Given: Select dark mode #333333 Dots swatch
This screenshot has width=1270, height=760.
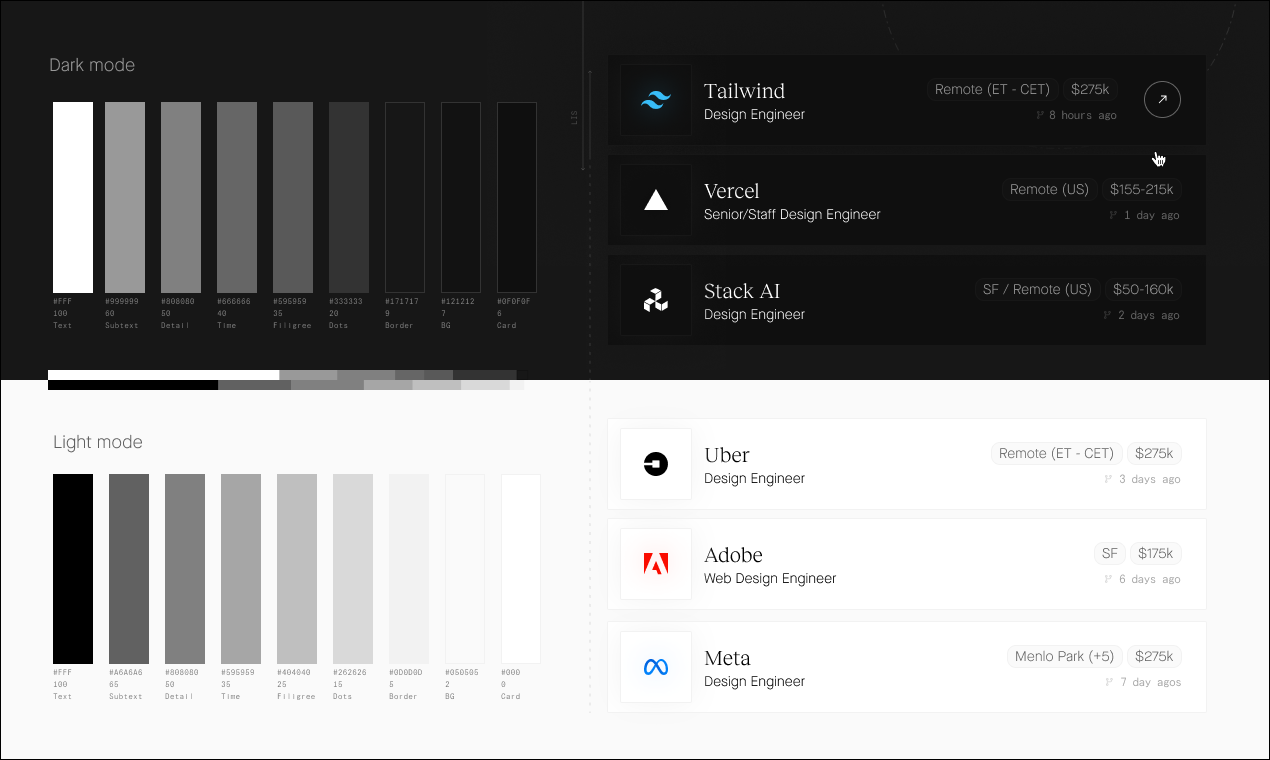Looking at the screenshot, I should click(x=349, y=197).
